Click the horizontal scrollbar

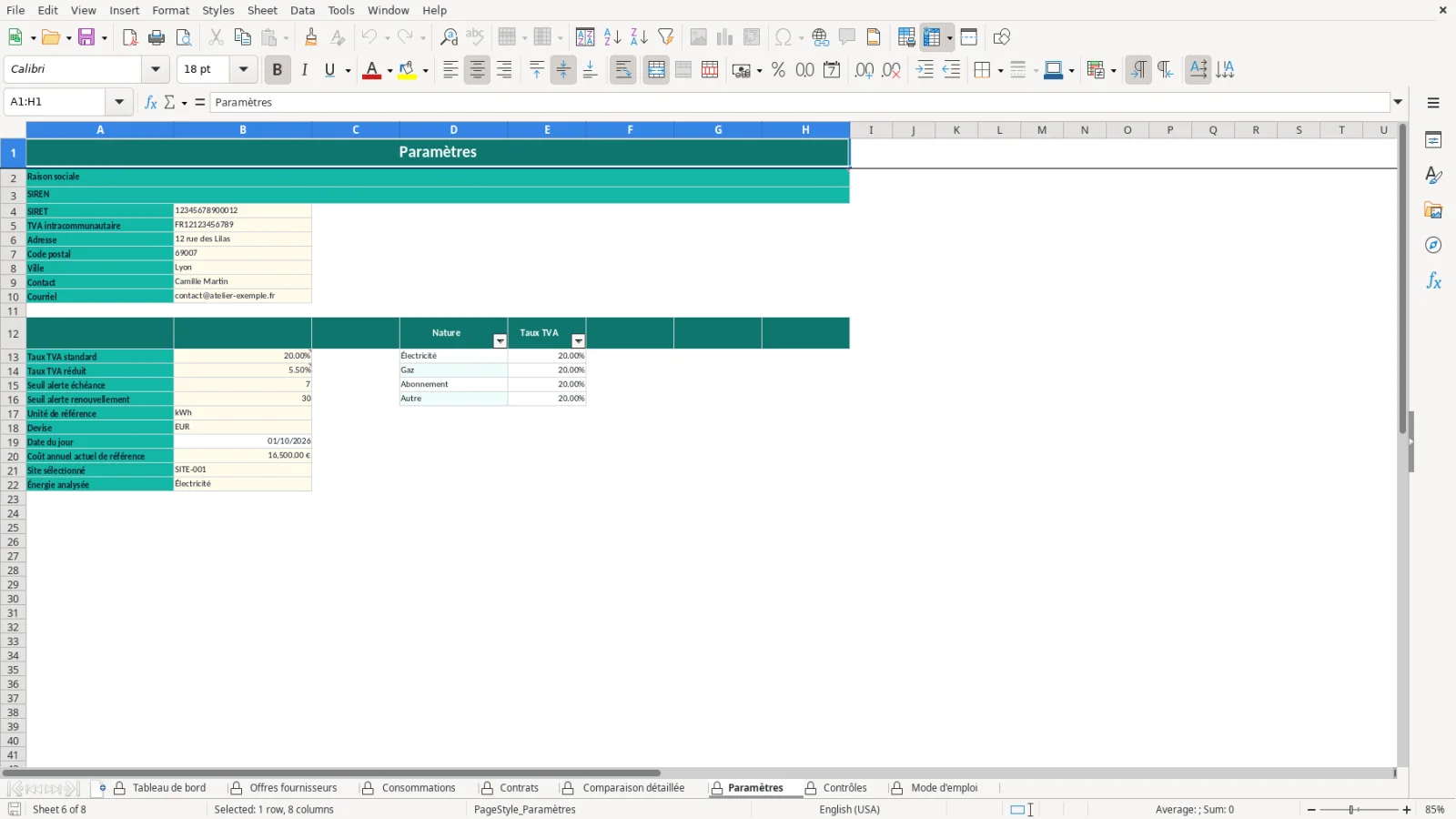pyautogui.click(x=332, y=773)
